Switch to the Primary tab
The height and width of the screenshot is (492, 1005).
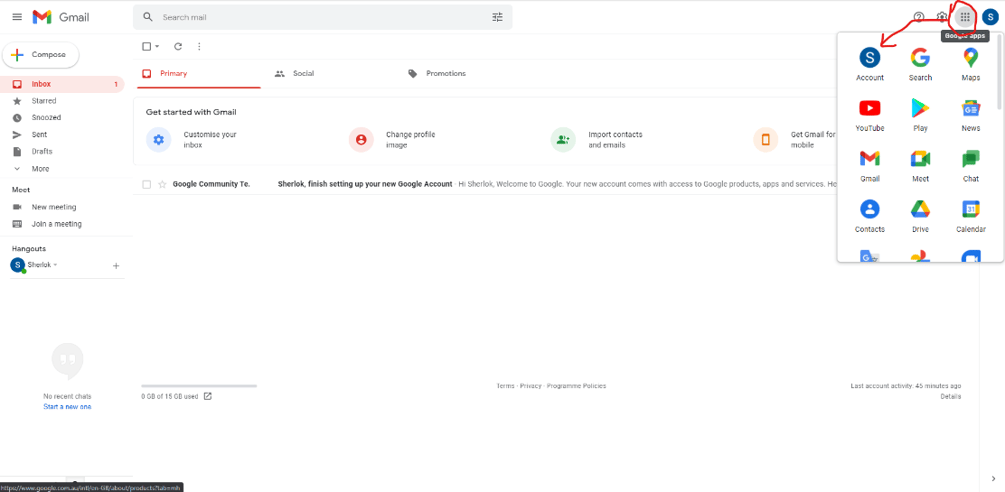coord(199,74)
